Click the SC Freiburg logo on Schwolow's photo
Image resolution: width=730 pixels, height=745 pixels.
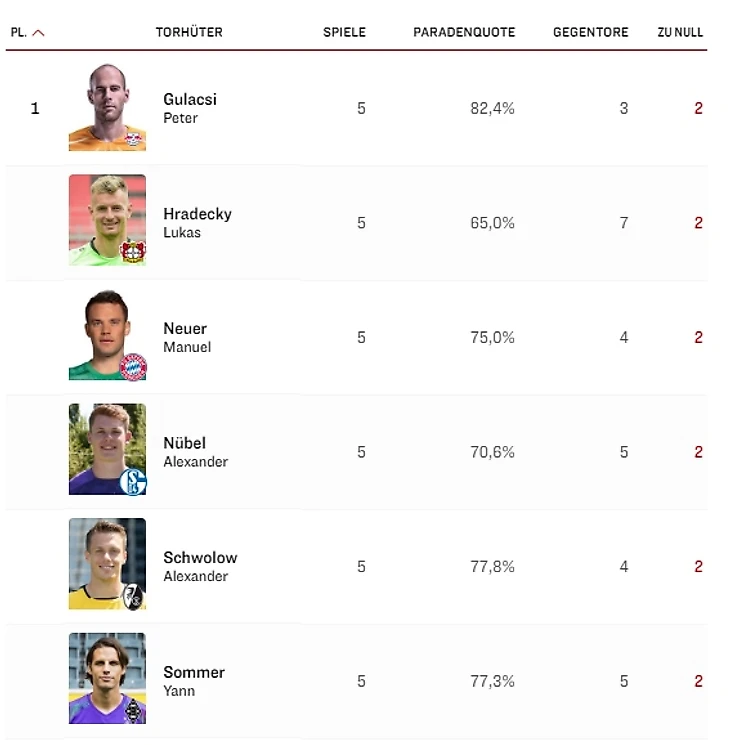133,596
